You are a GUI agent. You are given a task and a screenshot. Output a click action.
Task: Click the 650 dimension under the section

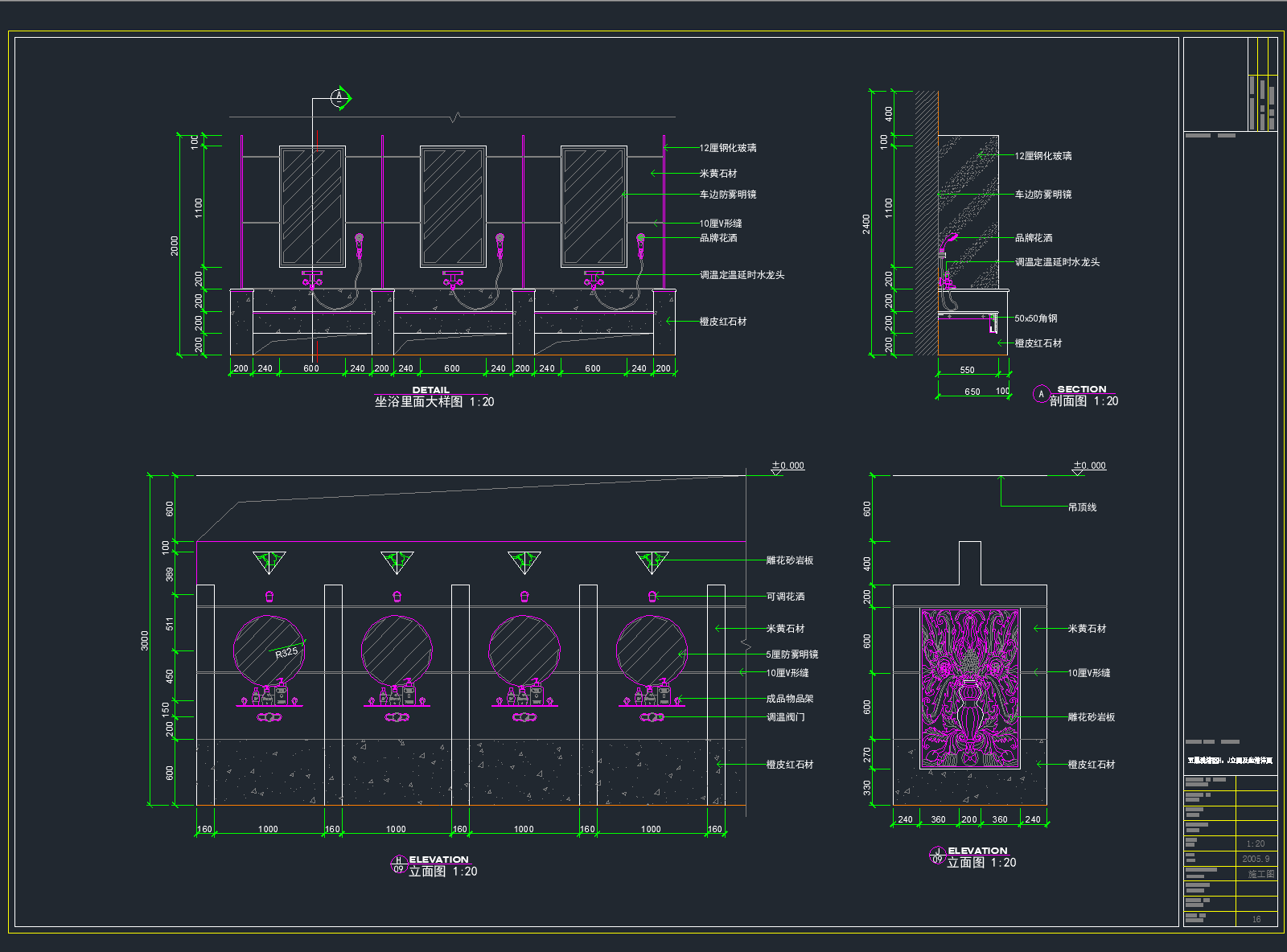pyautogui.click(x=972, y=392)
